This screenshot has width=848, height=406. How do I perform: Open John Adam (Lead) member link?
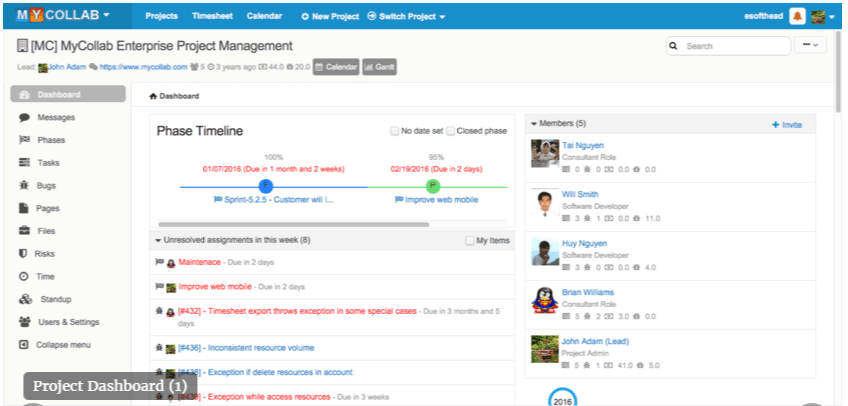coord(595,341)
